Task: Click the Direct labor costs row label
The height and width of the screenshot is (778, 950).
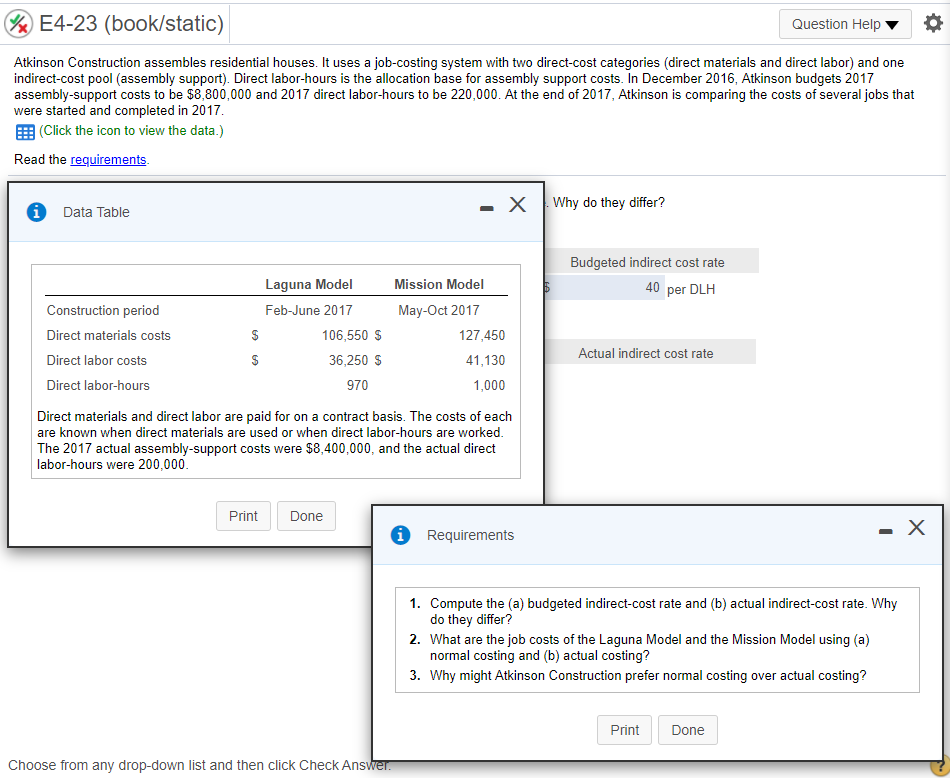Action: (x=97, y=360)
